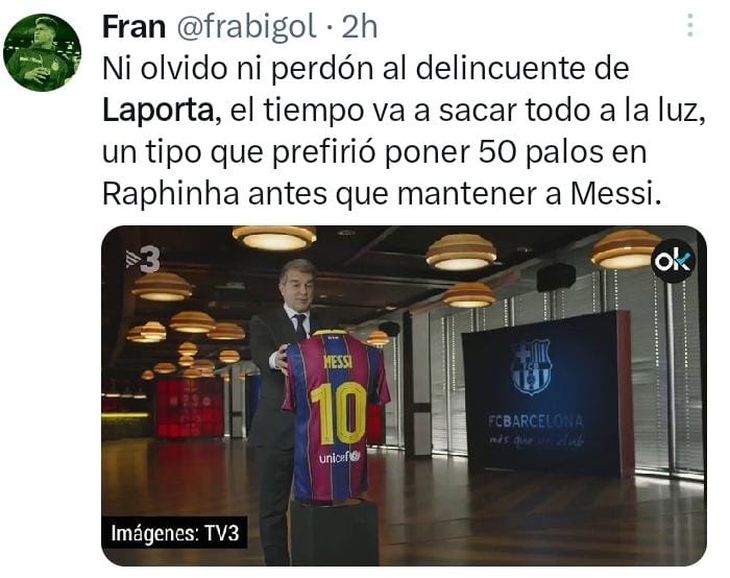Open the tweet via the 2h timestamp

click(x=359, y=27)
